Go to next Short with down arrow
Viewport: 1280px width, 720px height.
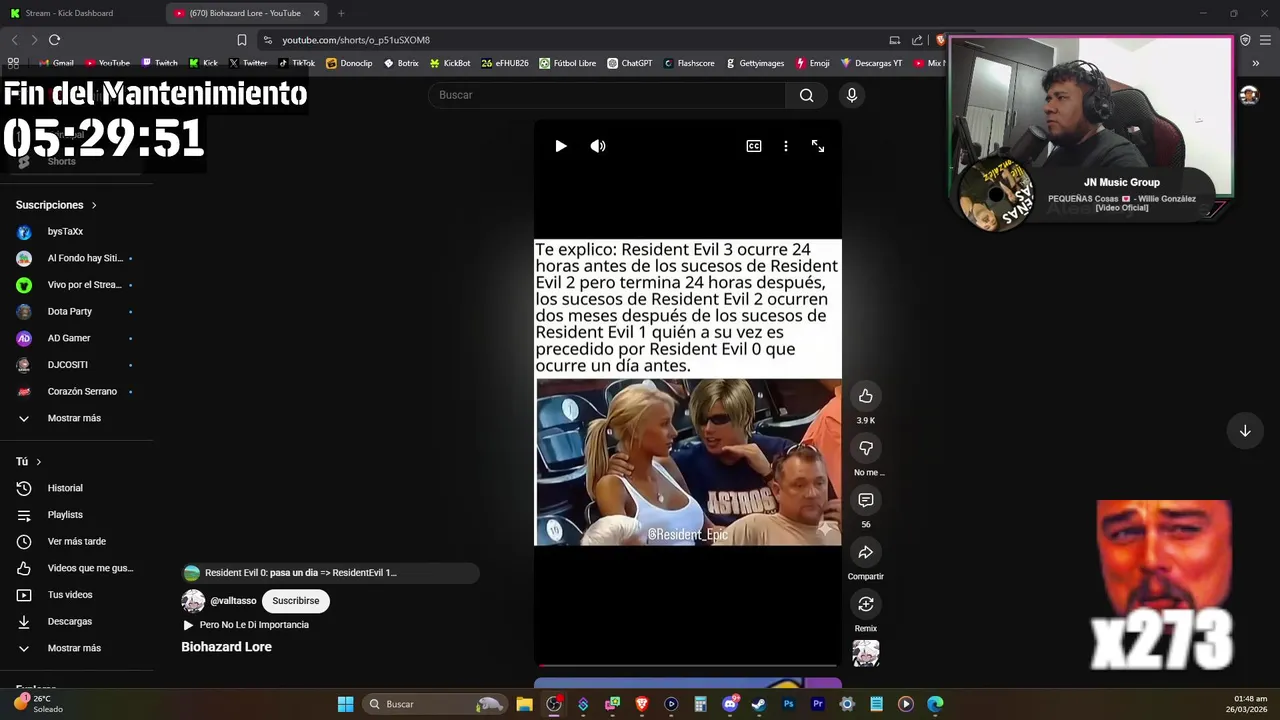(x=1245, y=431)
